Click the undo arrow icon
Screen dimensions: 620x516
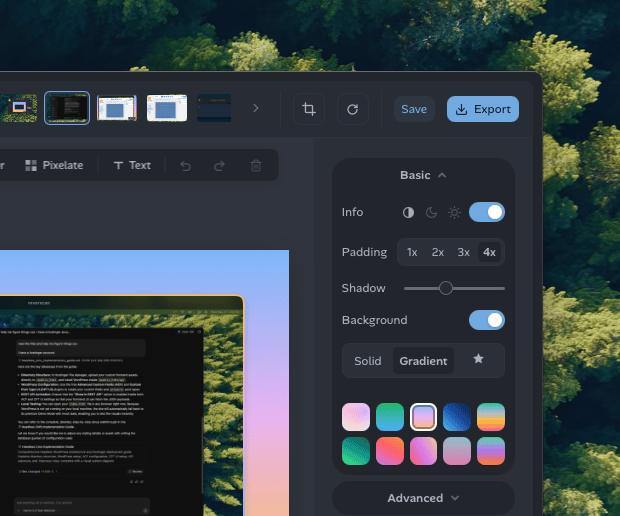pyautogui.click(x=186, y=166)
